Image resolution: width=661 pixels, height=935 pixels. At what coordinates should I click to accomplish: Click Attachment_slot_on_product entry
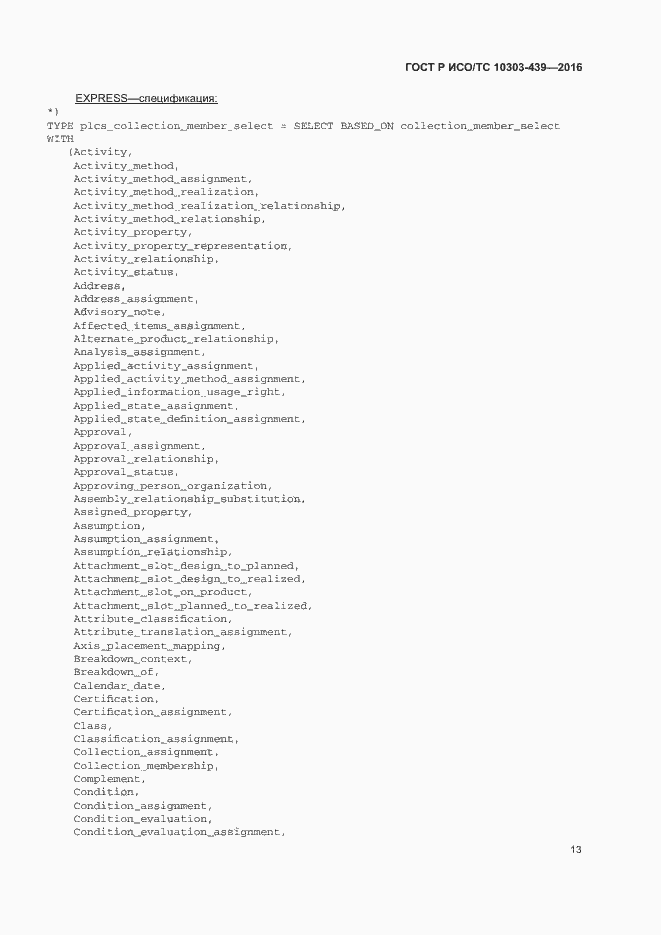coord(163,593)
